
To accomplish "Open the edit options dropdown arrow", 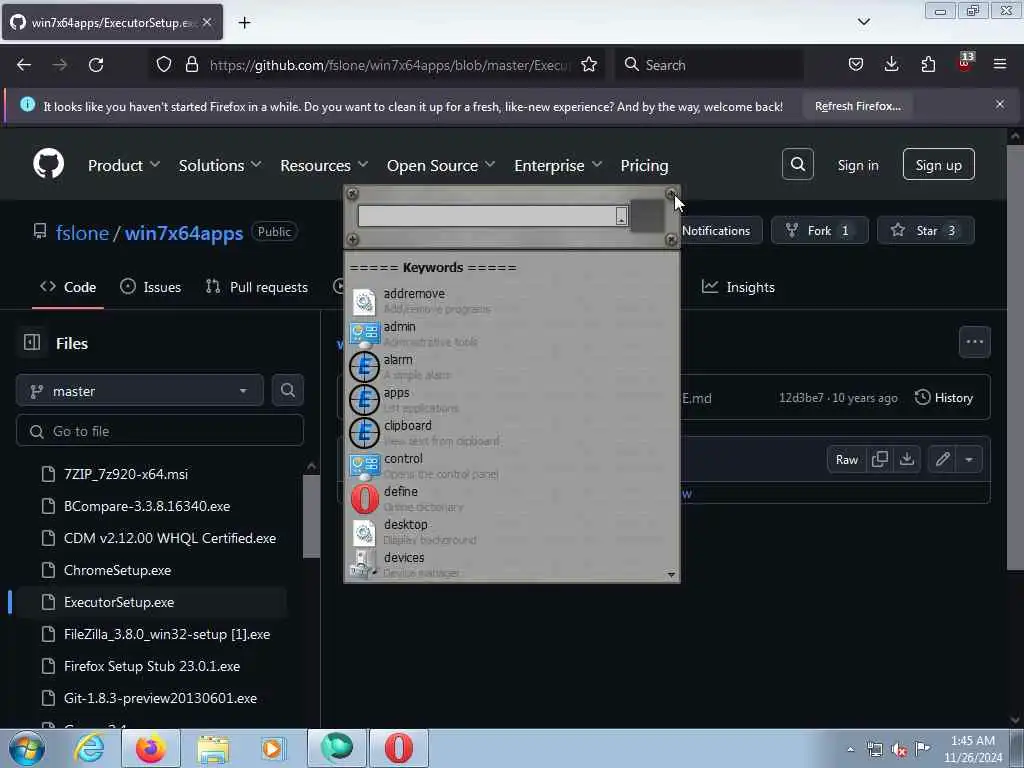I will click(x=968, y=460).
